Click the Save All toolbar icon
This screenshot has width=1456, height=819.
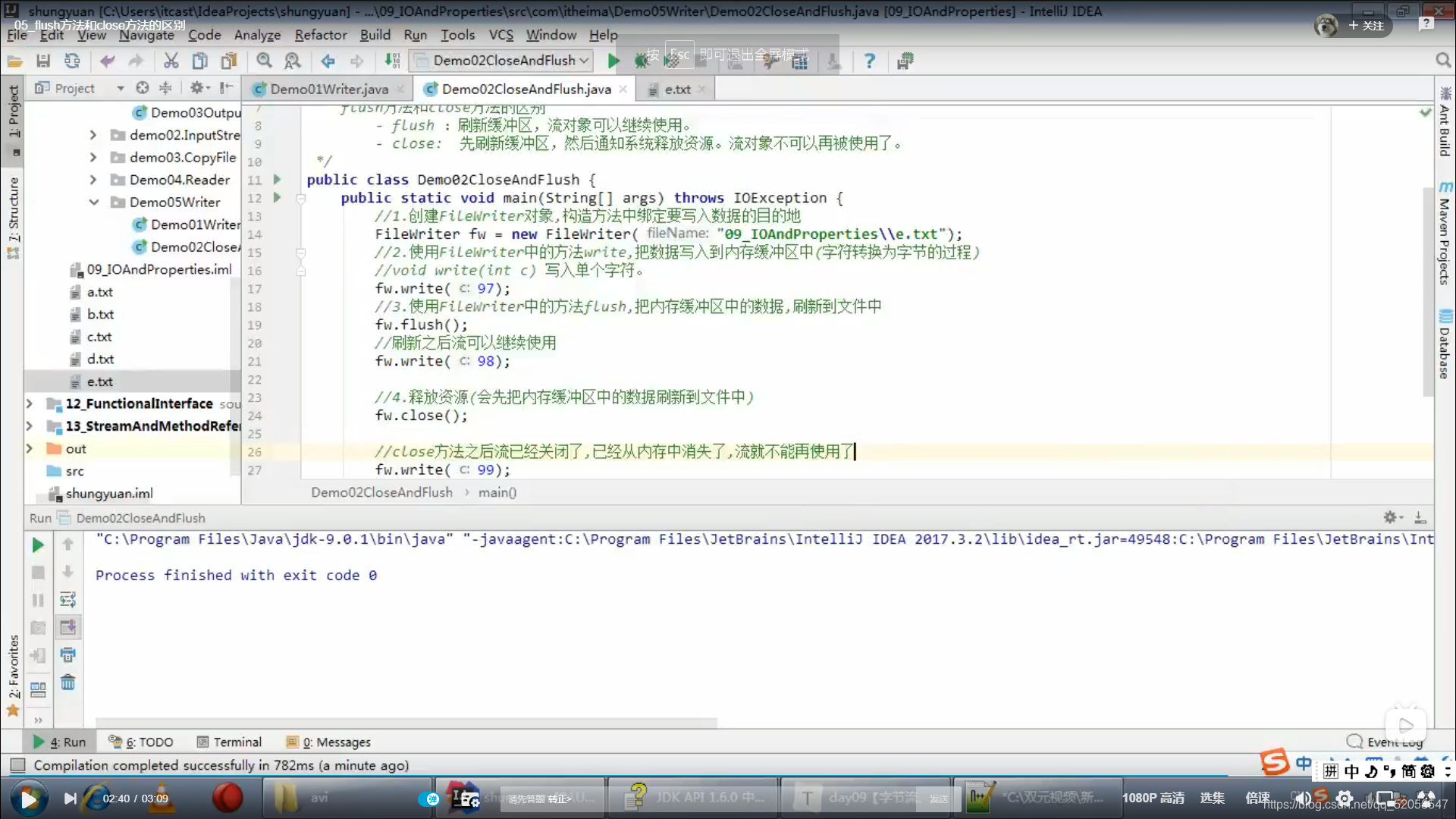(43, 61)
